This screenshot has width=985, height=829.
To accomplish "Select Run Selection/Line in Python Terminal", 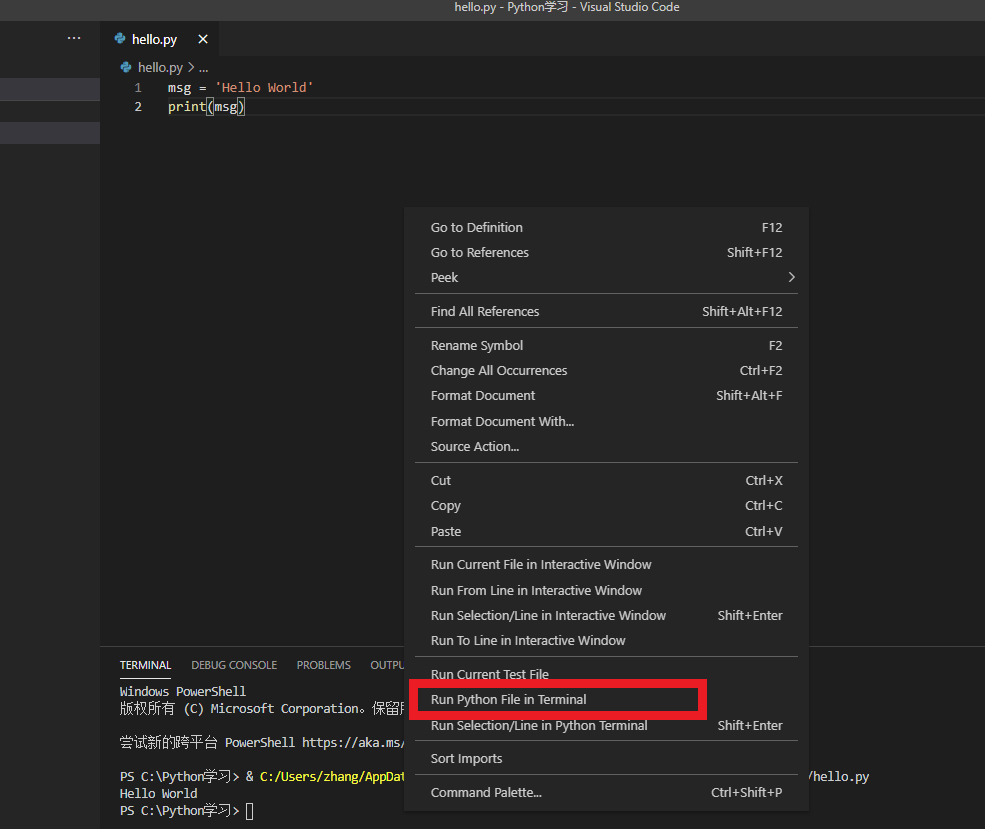I will click(x=606, y=725).
